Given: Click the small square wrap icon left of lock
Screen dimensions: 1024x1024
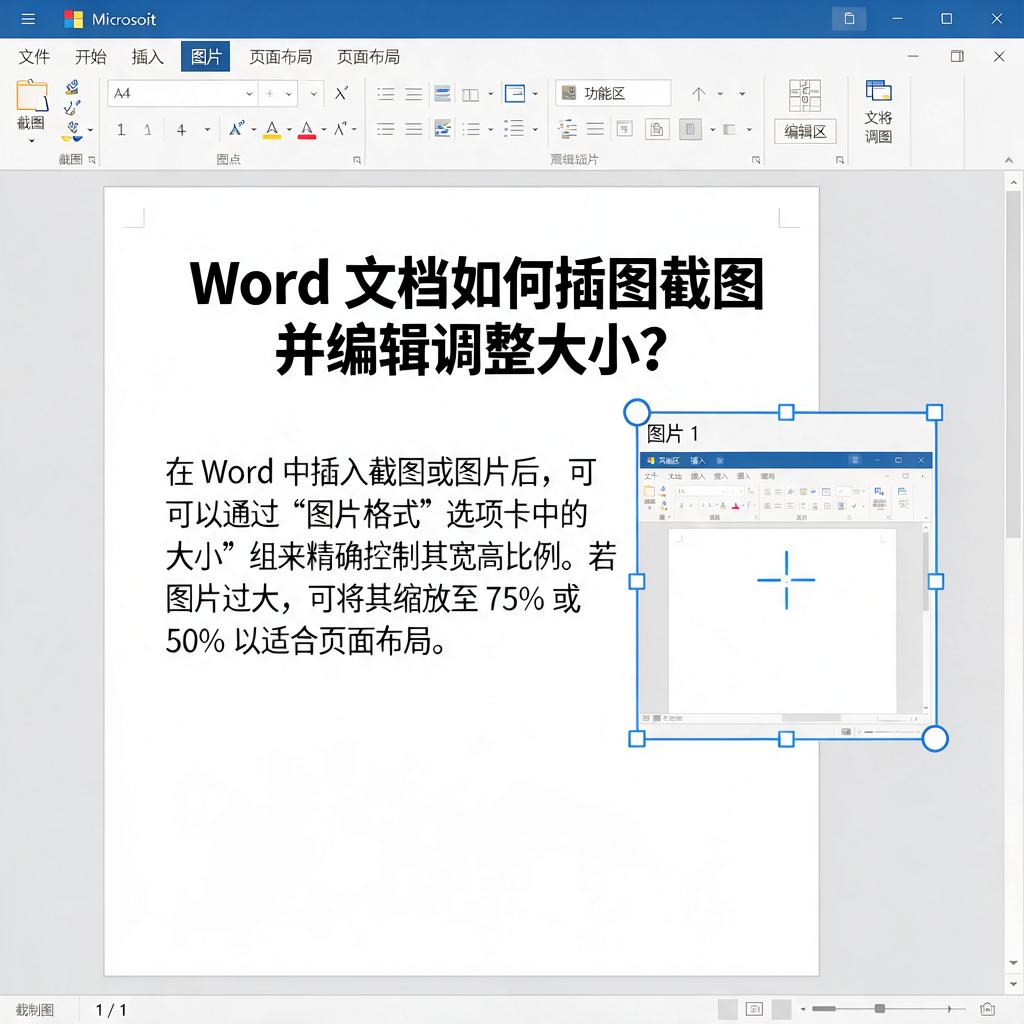Looking at the screenshot, I should [x=624, y=129].
